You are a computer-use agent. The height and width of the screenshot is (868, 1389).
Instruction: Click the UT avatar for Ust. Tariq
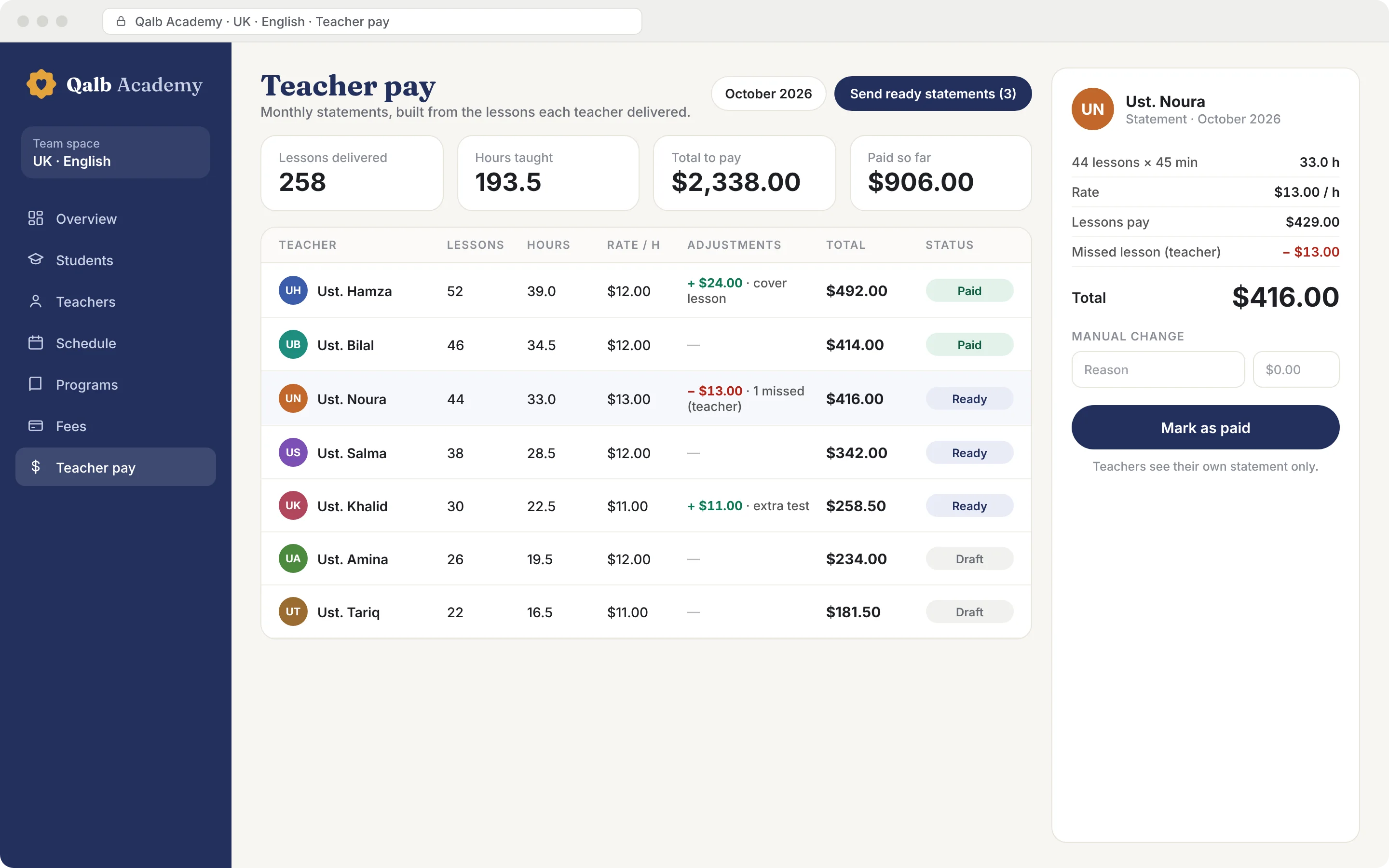(293, 612)
